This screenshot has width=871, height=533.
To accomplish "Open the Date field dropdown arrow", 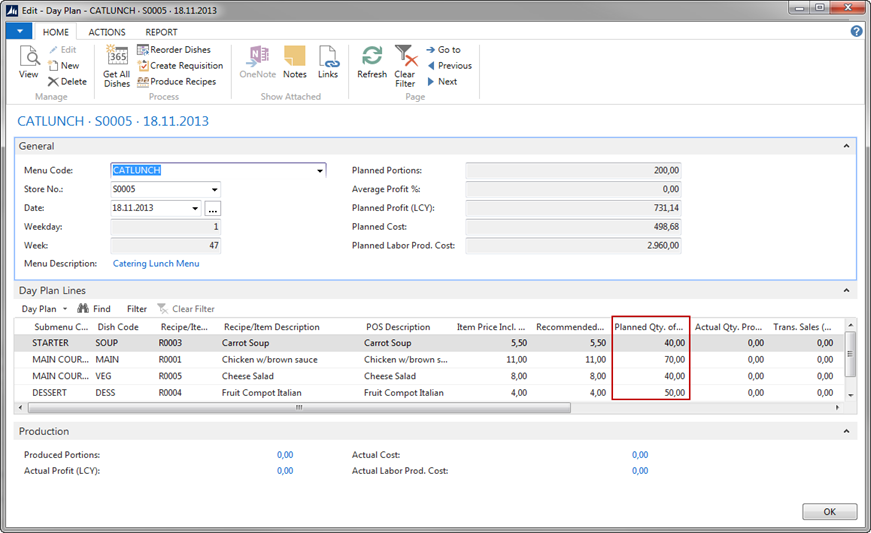I will (195, 208).
